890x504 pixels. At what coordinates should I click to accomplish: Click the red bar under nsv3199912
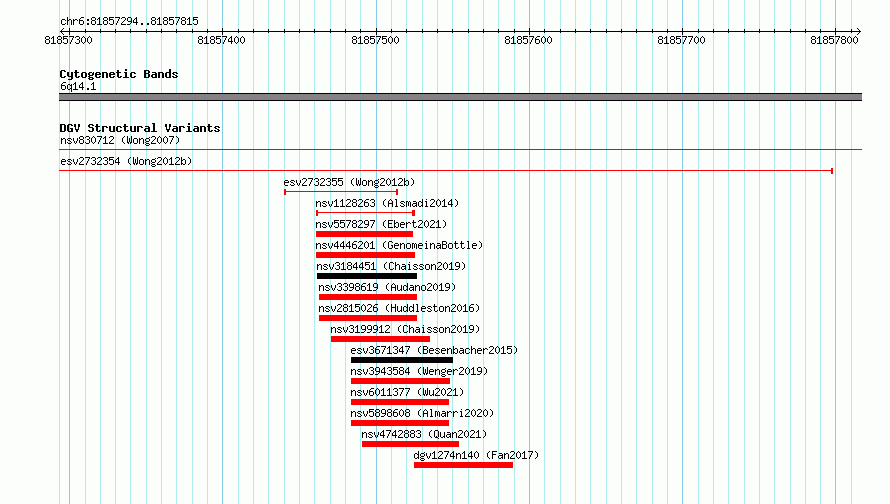point(380,339)
